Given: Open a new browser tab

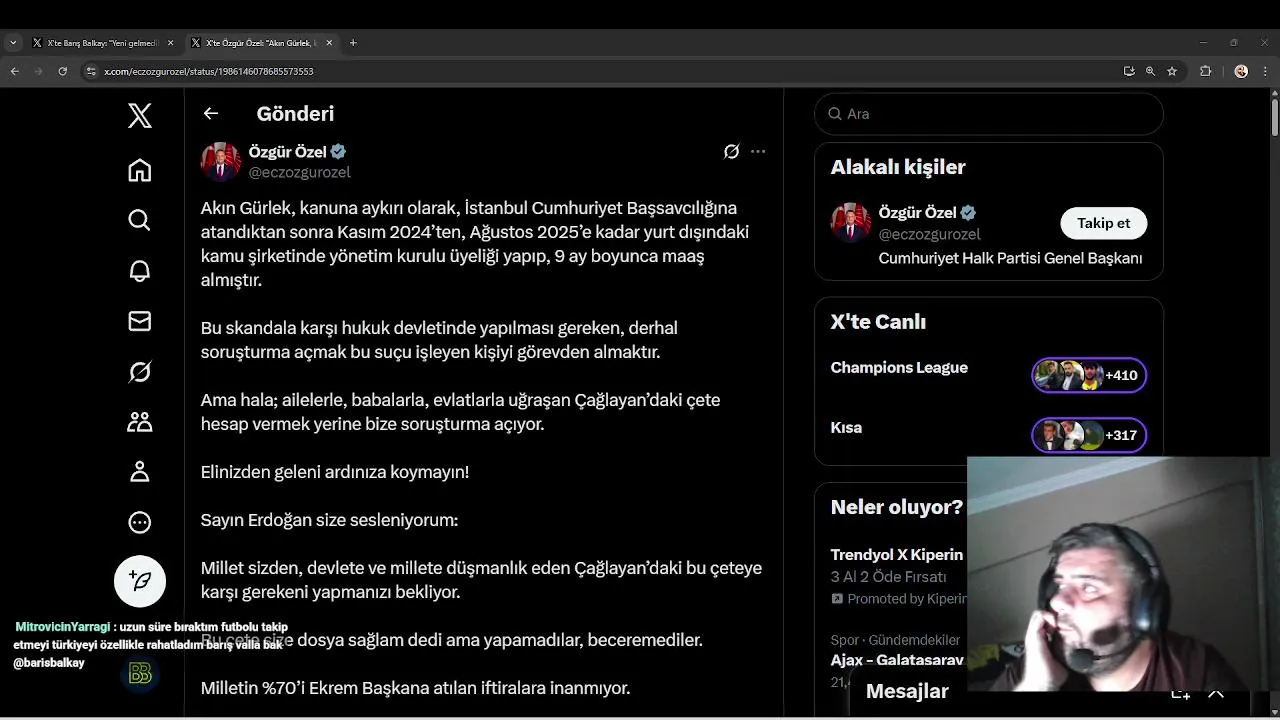Looking at the screenshot, I should (353, 43).
